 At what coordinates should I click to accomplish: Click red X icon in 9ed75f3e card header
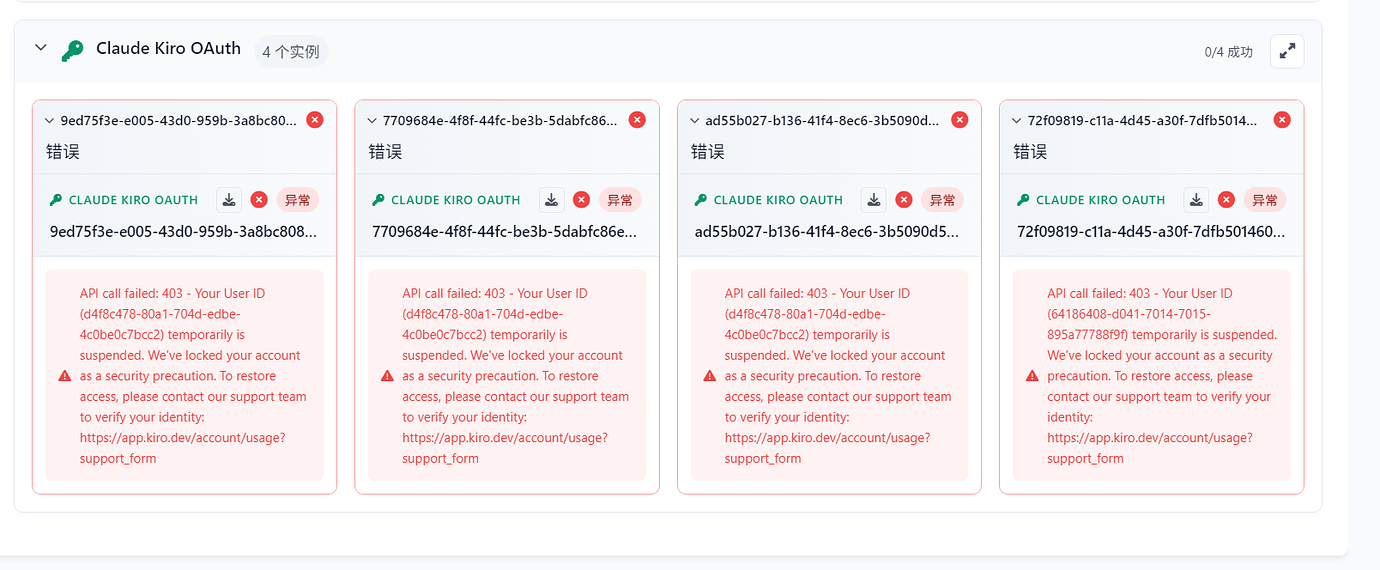315,120
